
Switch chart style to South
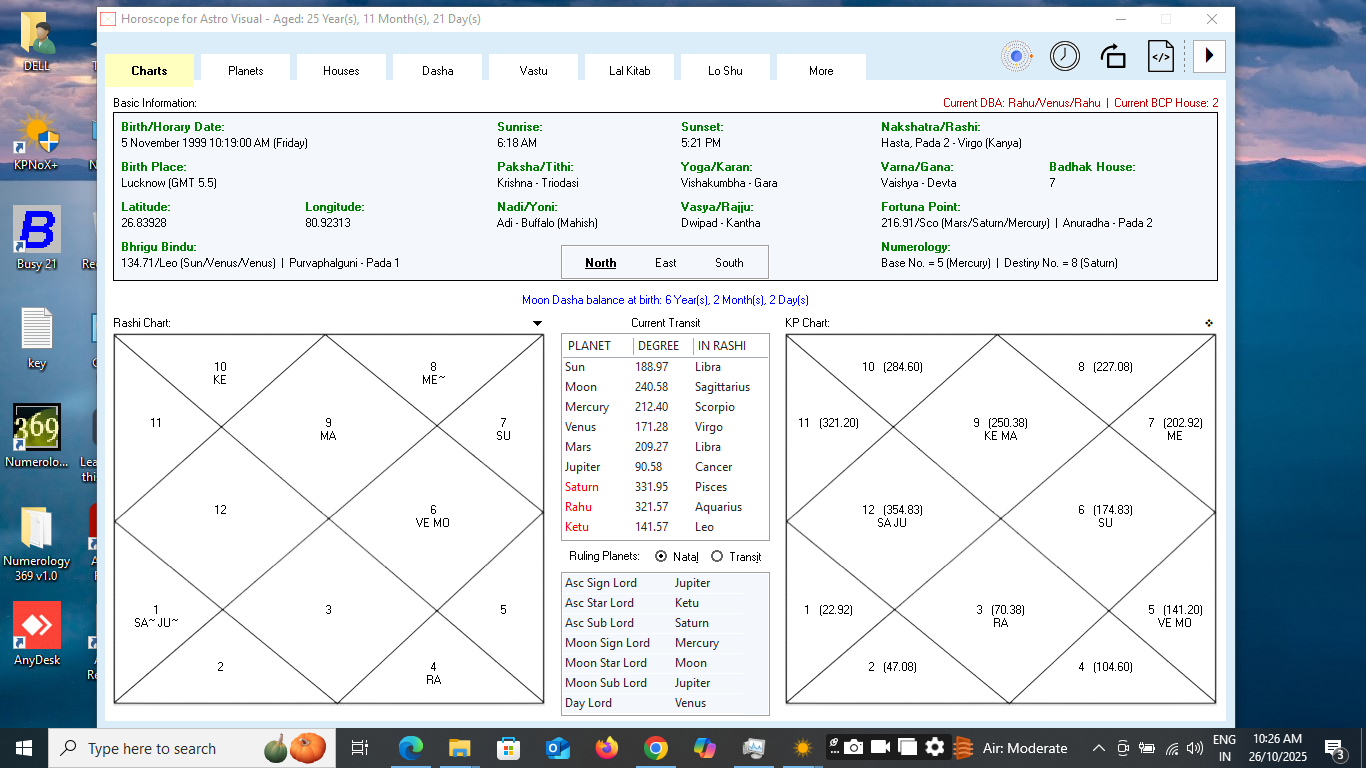tap(729, 263)
